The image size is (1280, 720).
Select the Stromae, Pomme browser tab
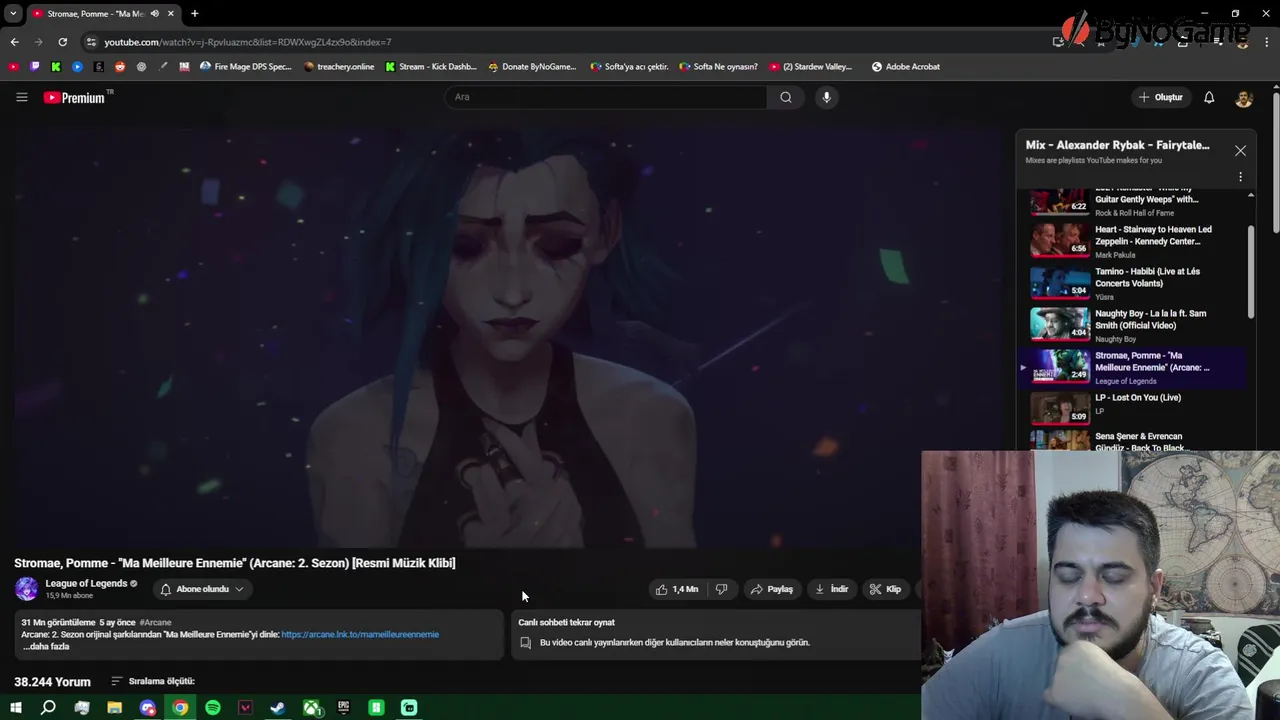pyautogui.click(x=103, y=13)
